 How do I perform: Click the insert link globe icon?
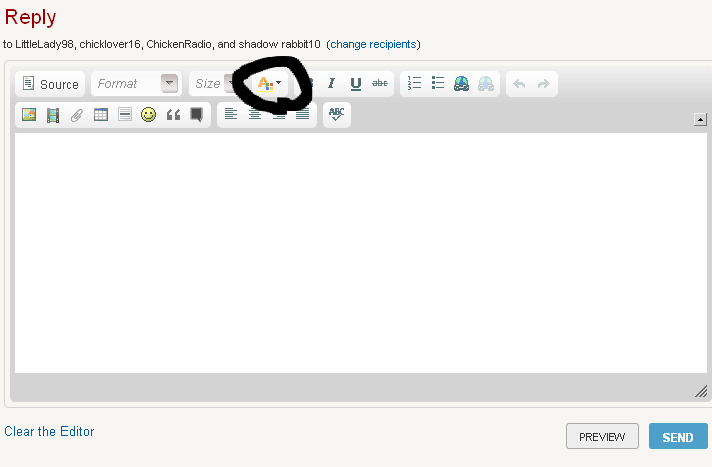[461, 84]
